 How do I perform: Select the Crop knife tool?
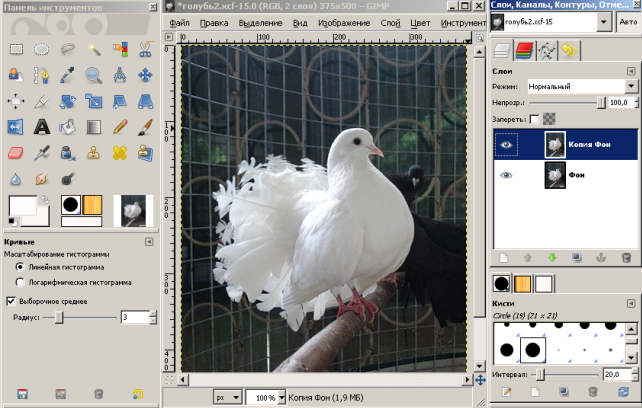(x=41, y=101)
